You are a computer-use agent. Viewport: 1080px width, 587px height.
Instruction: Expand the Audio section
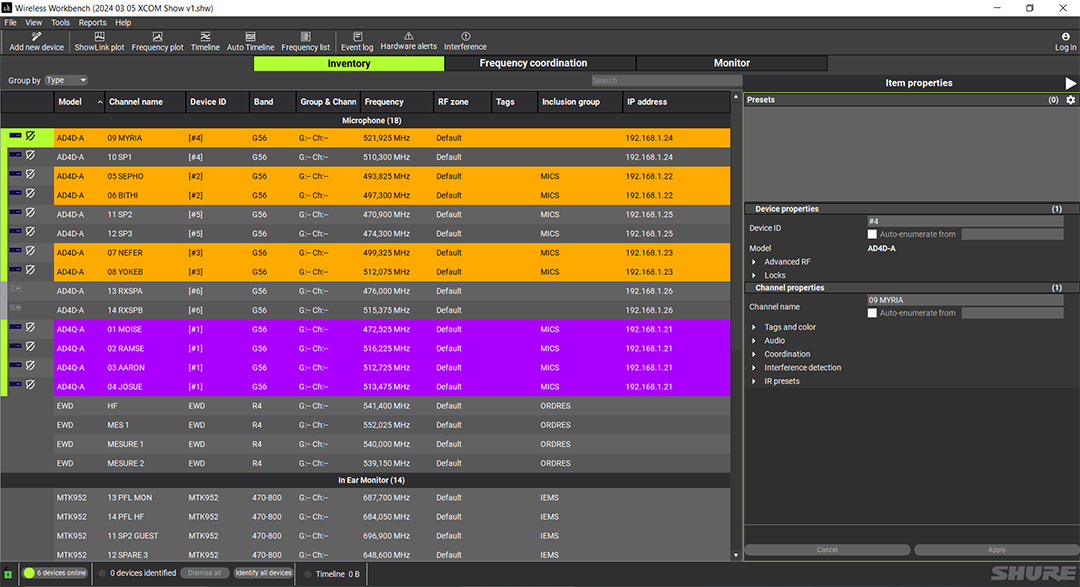click(x=754, y=340)
